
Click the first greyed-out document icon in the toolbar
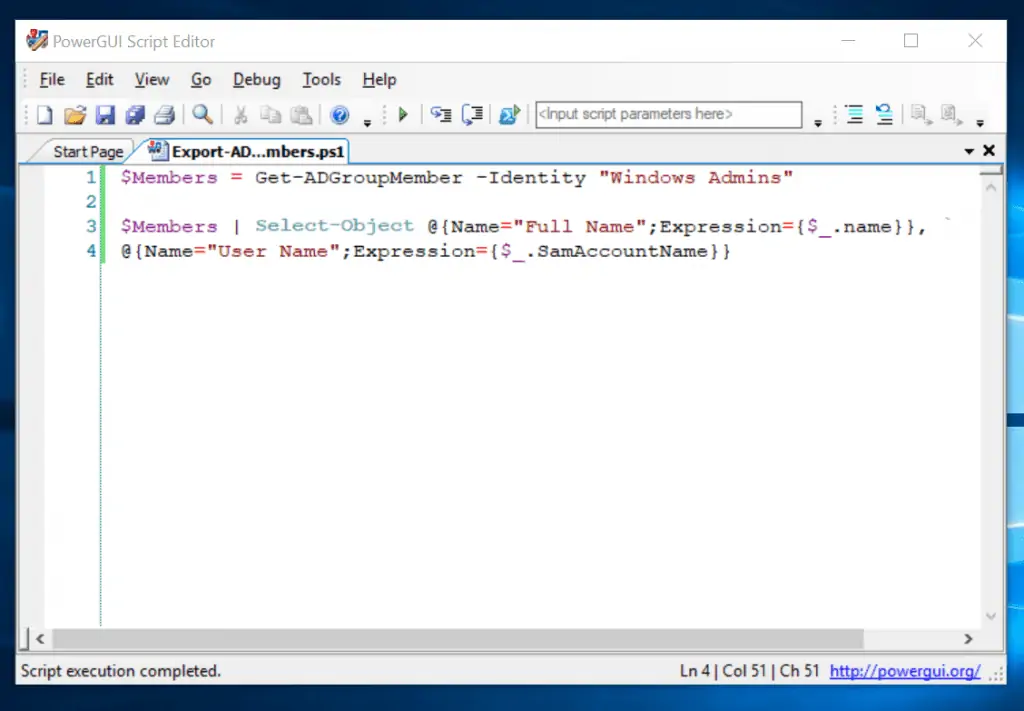click(921, 114)
